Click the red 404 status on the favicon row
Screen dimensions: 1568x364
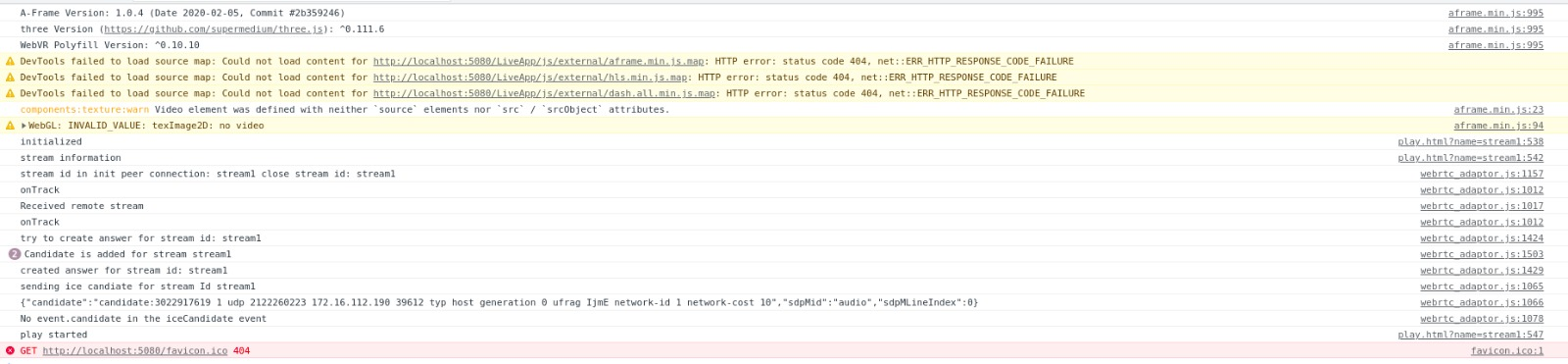click(241, 350)
